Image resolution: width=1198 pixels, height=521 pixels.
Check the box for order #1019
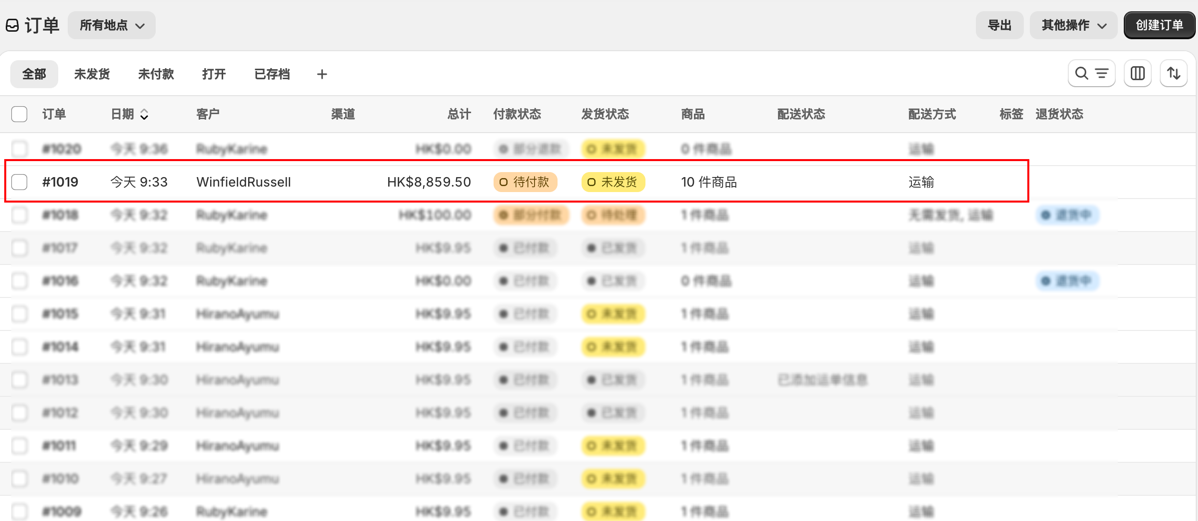[19, 182]
